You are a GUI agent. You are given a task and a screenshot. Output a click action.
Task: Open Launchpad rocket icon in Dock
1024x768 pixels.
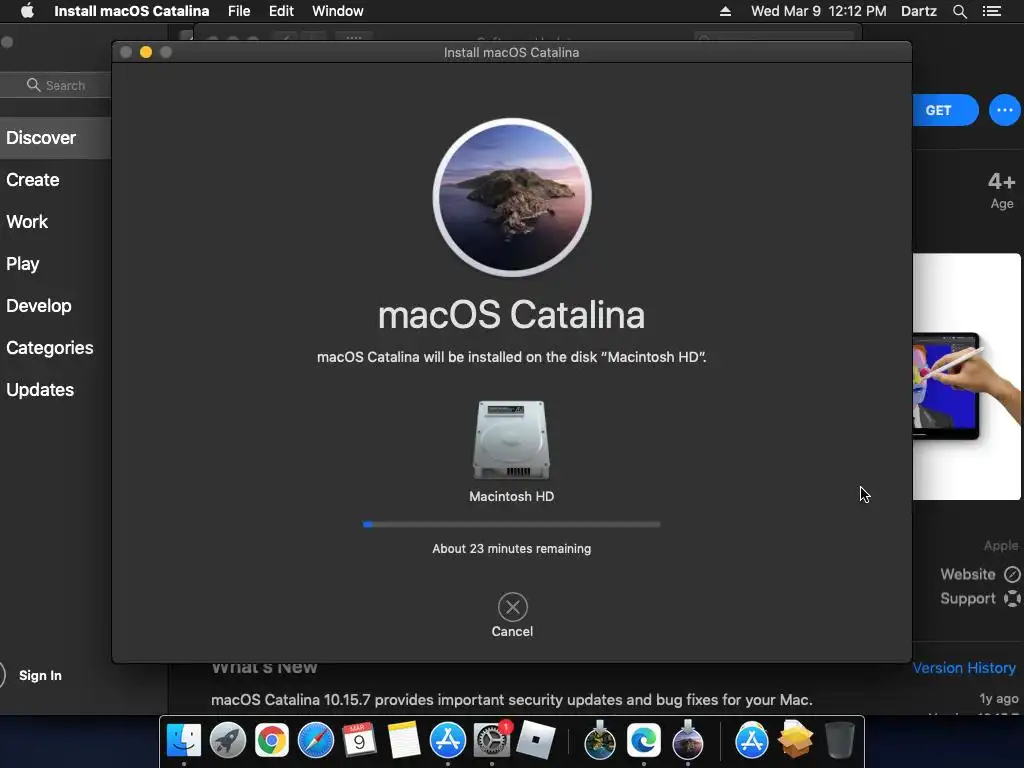coord(228,741)
